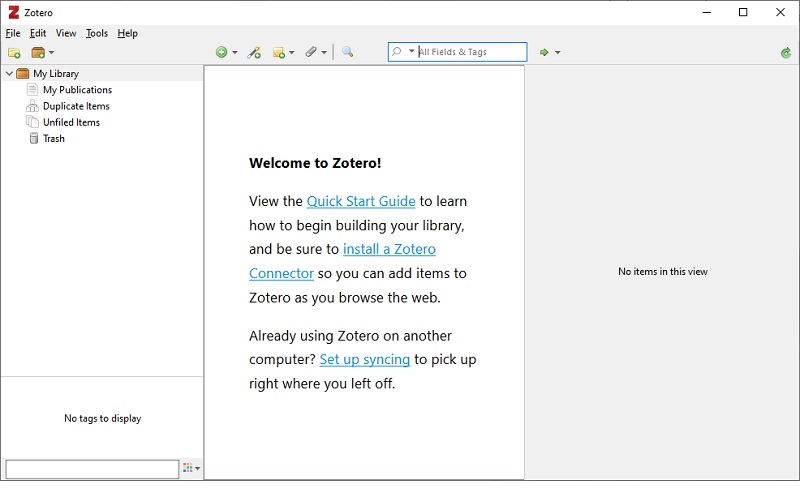Click the Advanced Search magnifier icon

tap(347, 52)
